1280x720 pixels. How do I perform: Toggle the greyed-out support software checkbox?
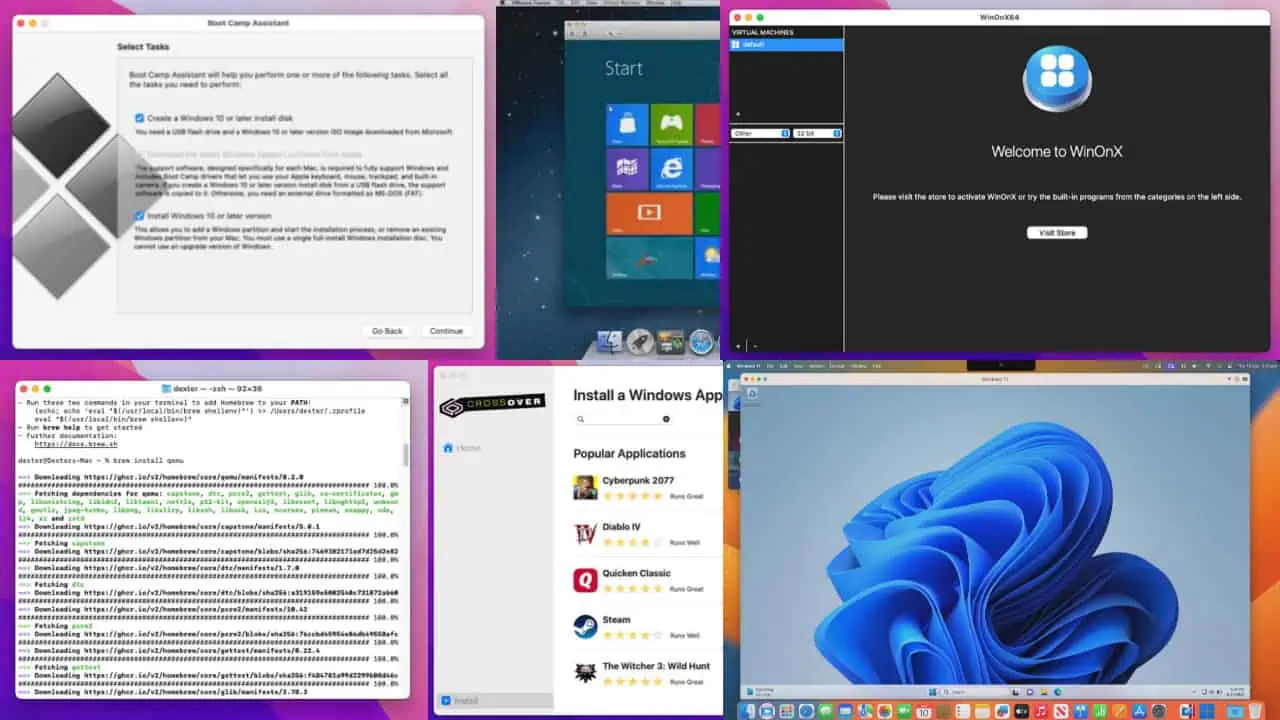coord(140,155)
